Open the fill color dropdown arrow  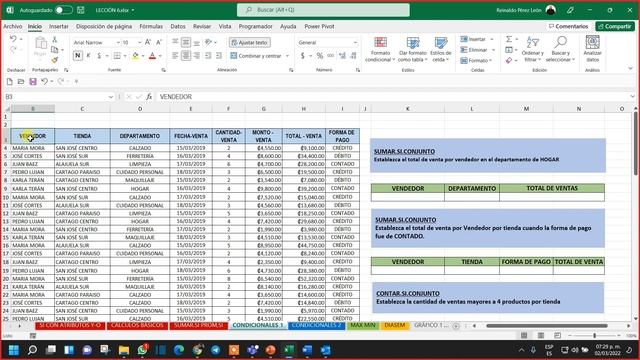(143, 56)
